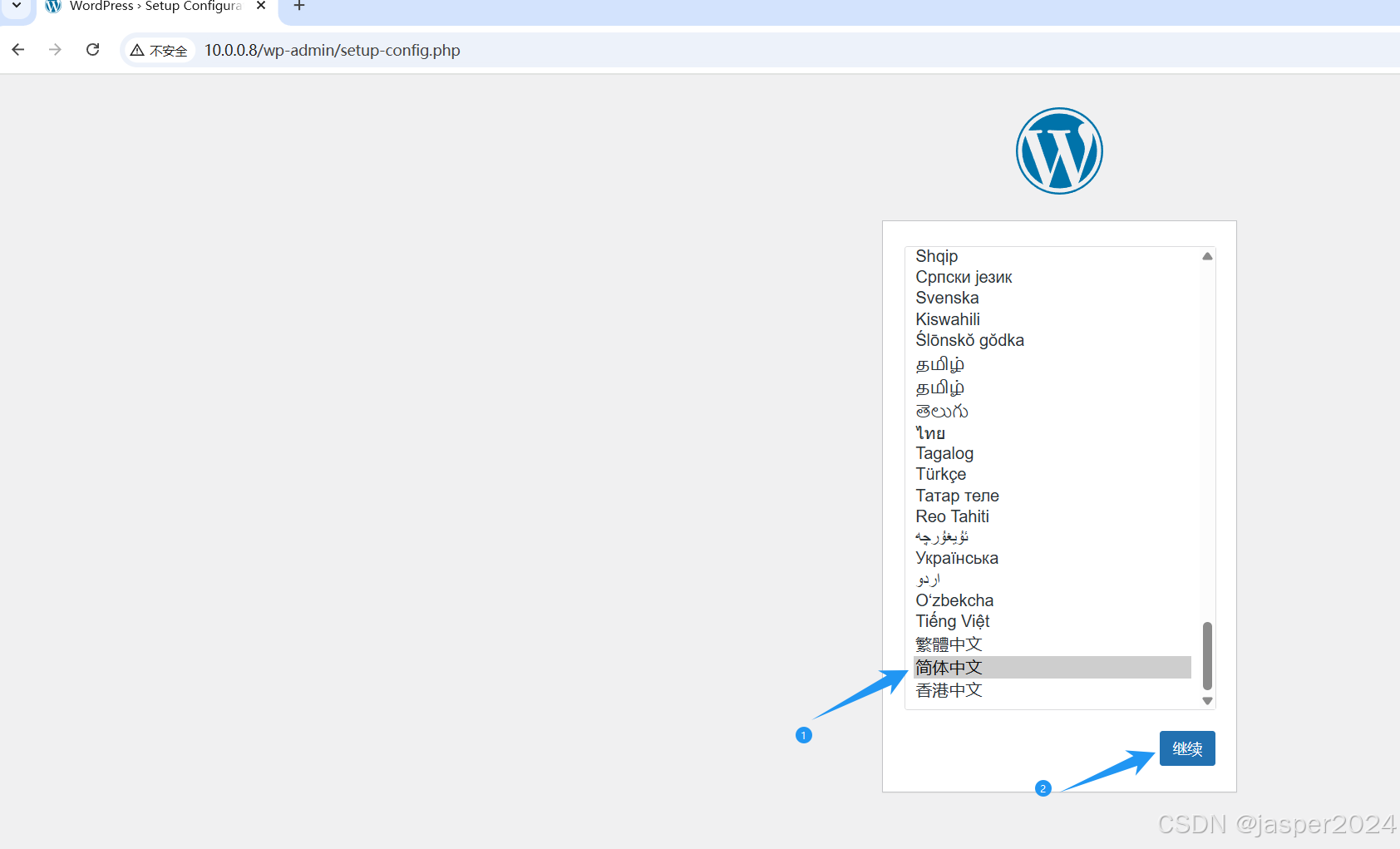Select 简体中文 language
Viewport: 1400px width, 849px height.
pos(1052,668)
